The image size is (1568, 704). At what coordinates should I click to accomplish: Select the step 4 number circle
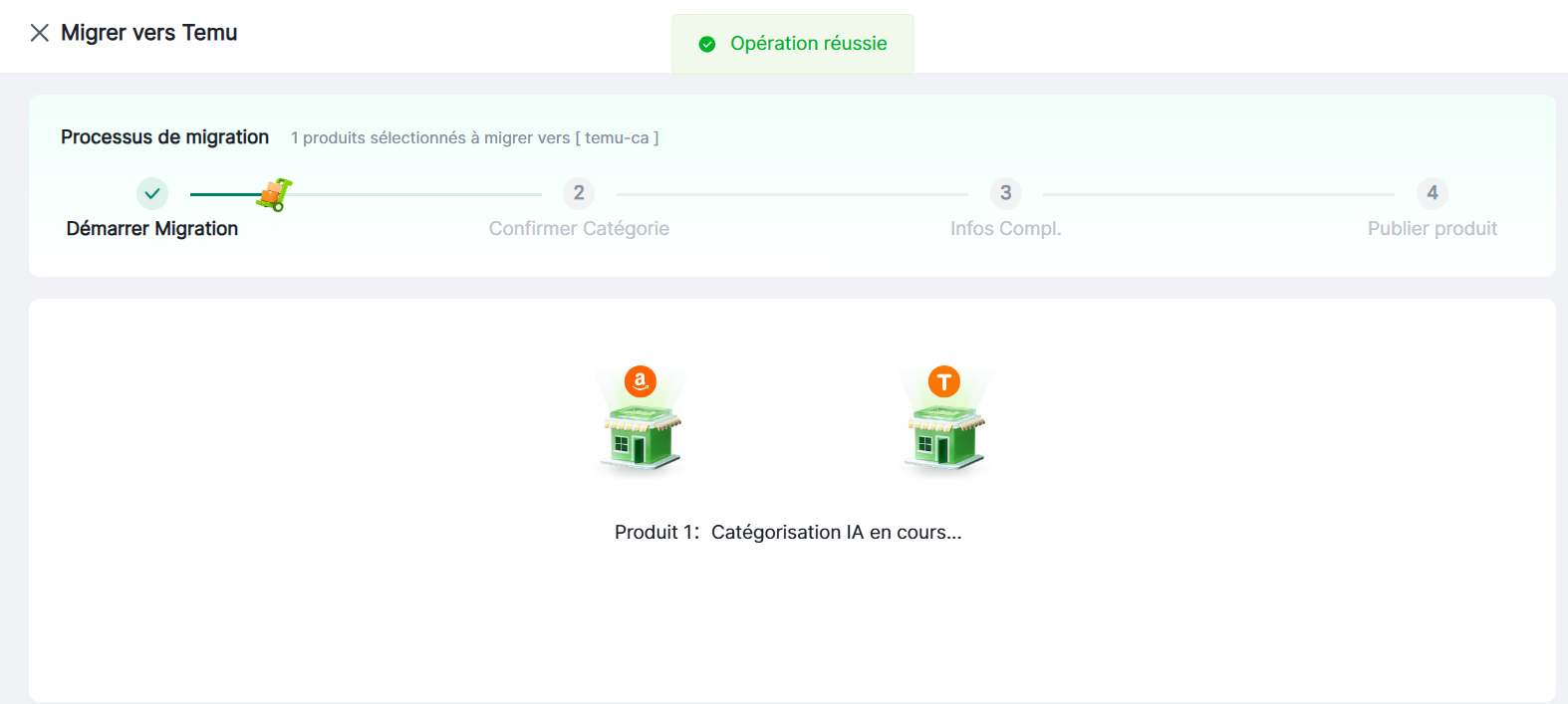click(1432, 193)
